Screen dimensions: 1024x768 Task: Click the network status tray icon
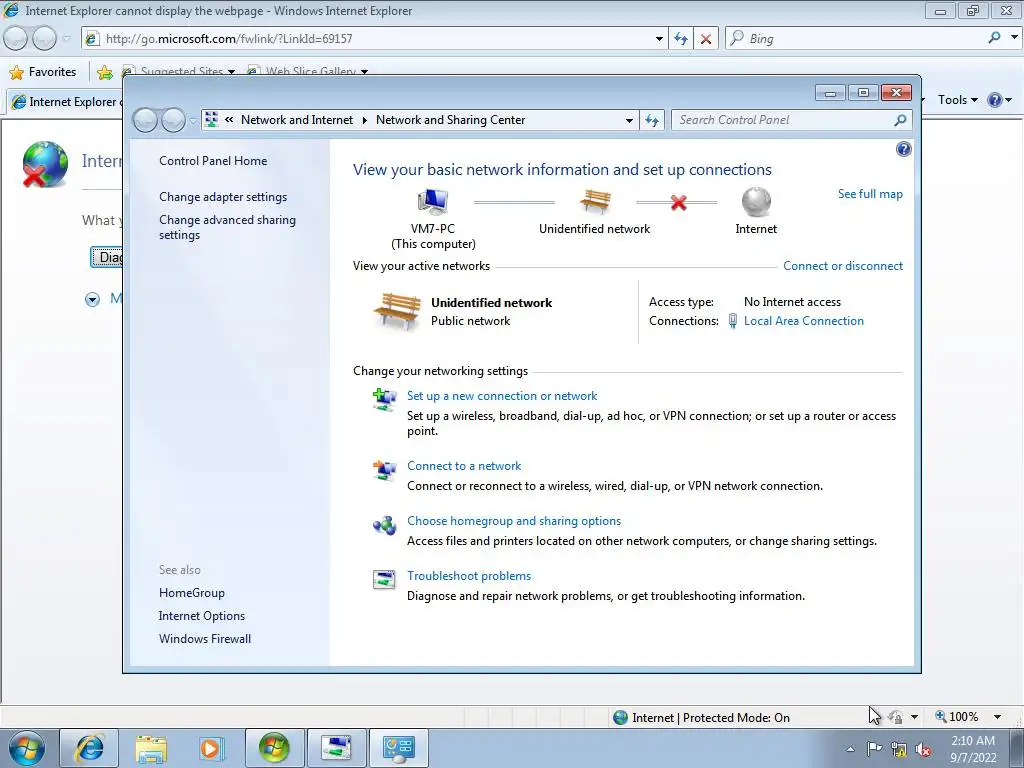click(x=899, y=749)
